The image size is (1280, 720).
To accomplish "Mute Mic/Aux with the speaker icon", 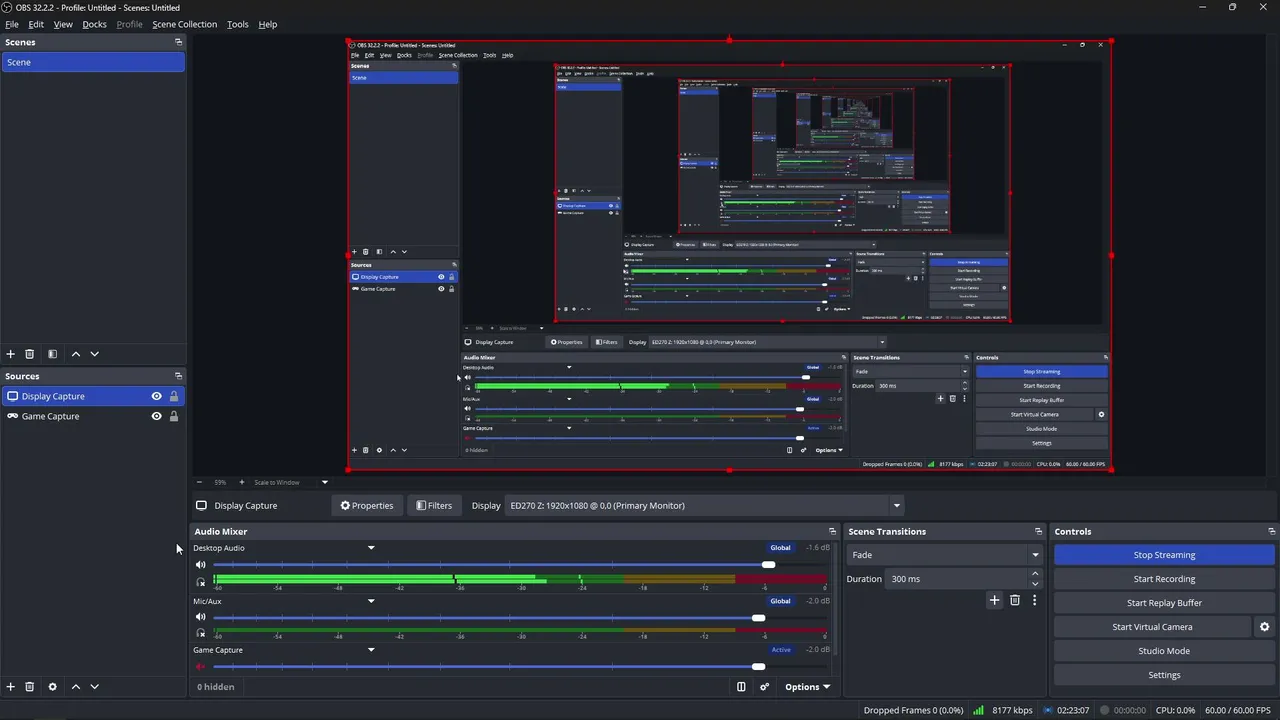I will (x=200, y=617).
